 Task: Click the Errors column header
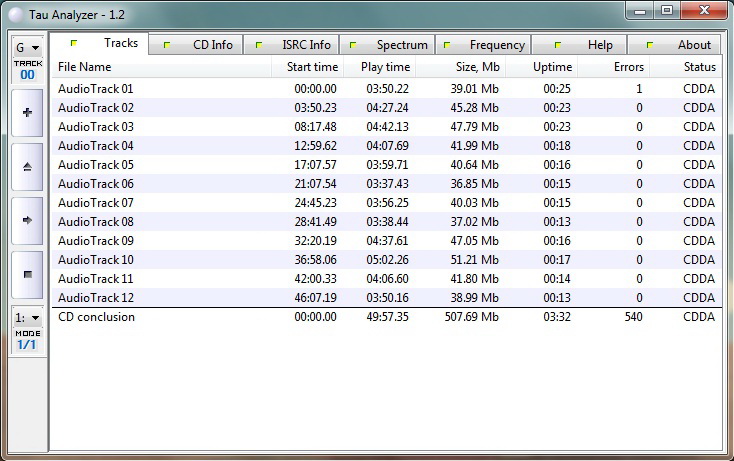614,67
